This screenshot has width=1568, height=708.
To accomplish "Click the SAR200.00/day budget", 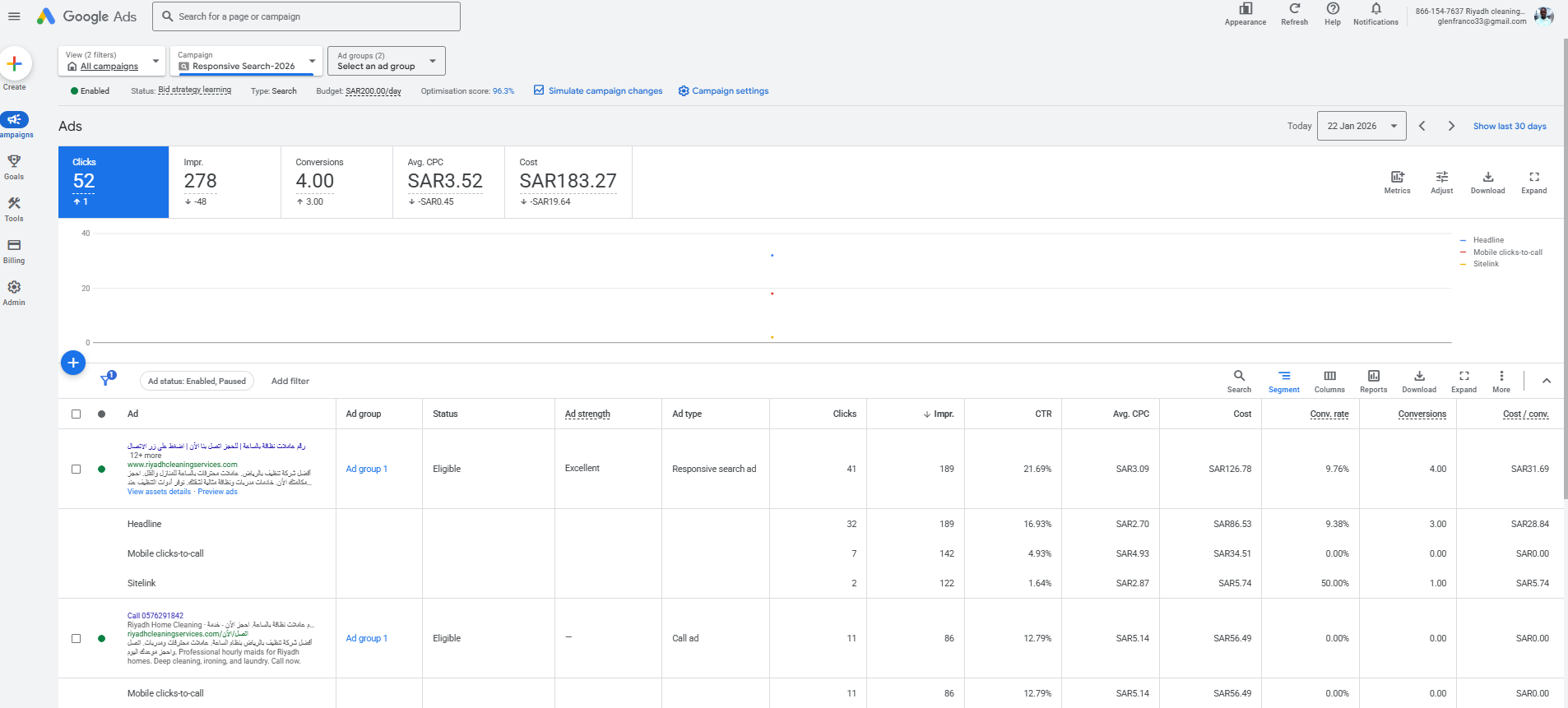I will [373, 91].
